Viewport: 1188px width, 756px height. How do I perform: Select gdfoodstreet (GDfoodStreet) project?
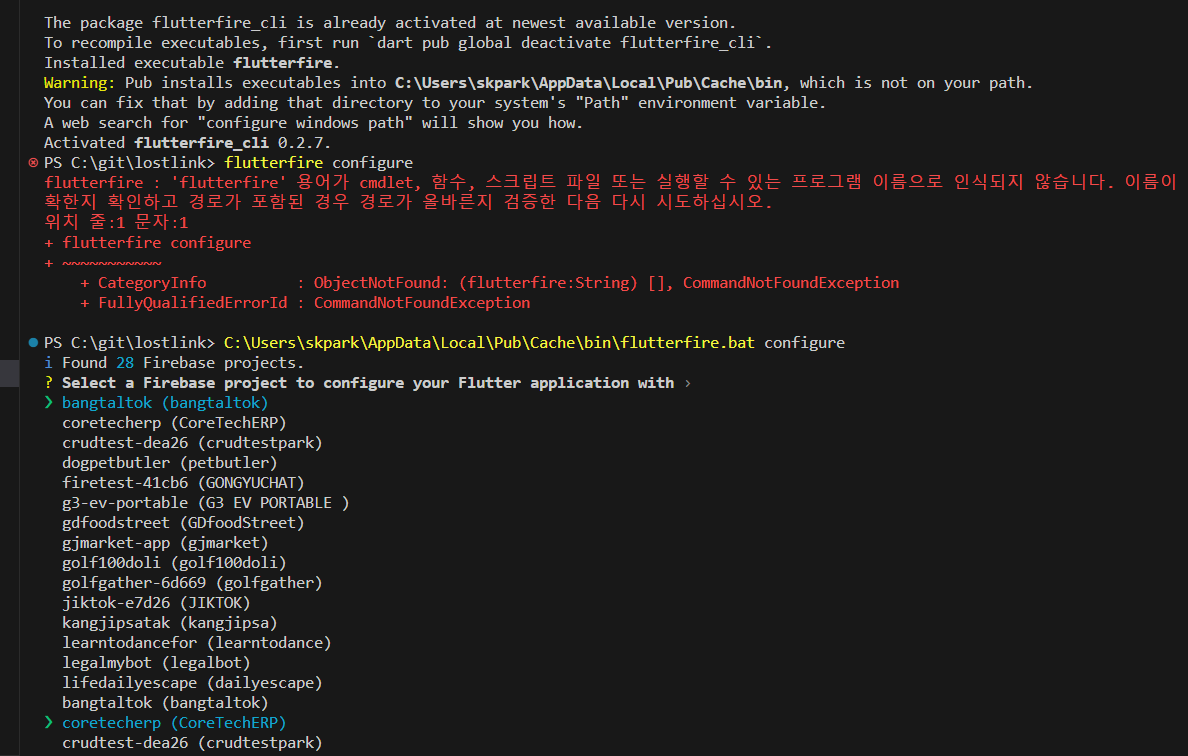[x=183, y=523]
